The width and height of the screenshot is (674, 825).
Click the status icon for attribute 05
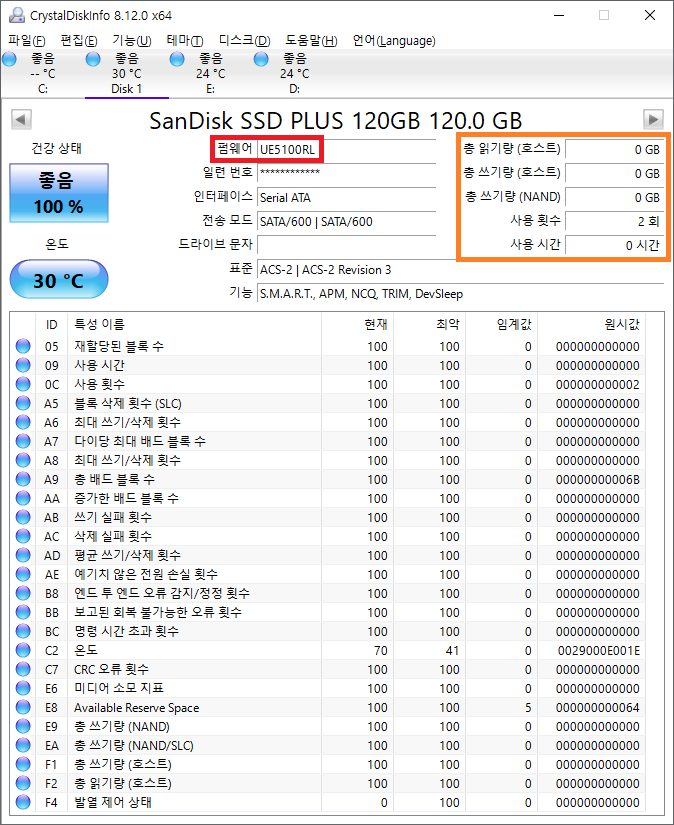23,346
